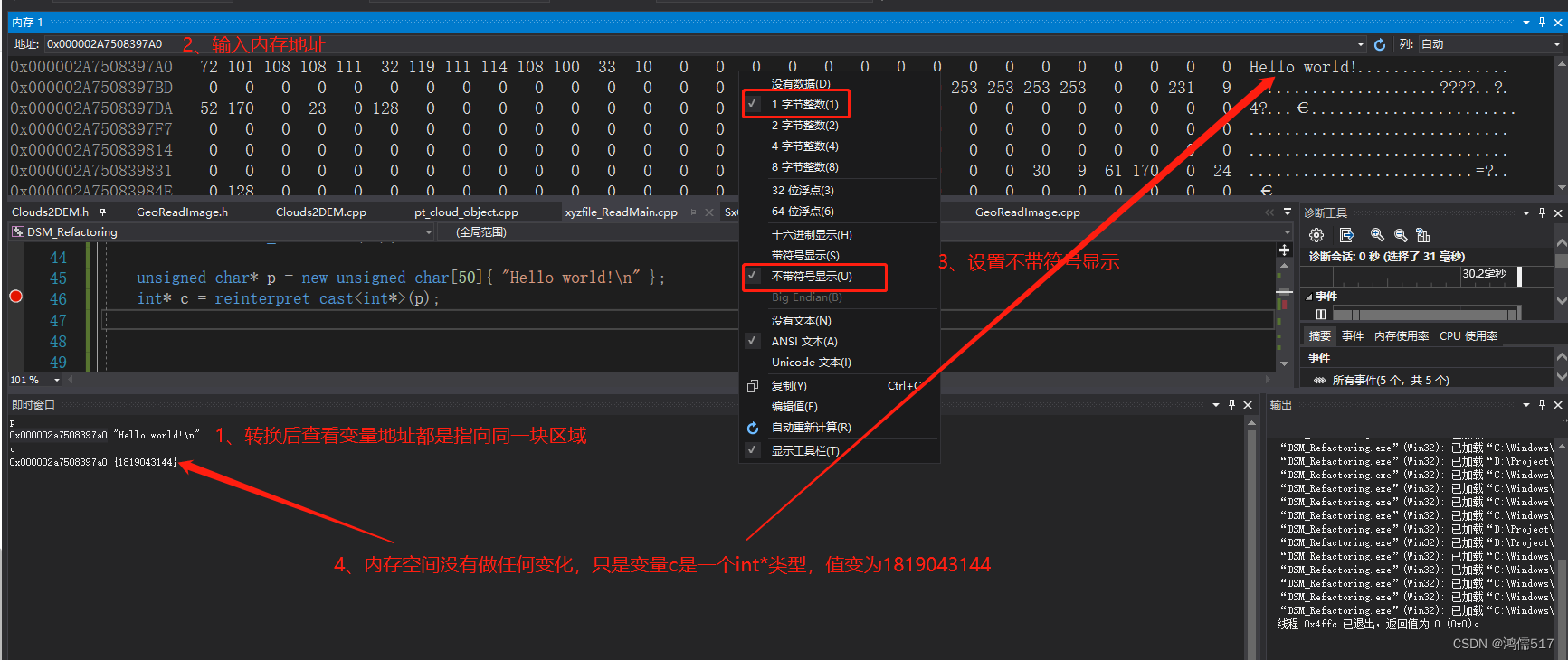Switch to GeoReadImage.h tab

182,212
